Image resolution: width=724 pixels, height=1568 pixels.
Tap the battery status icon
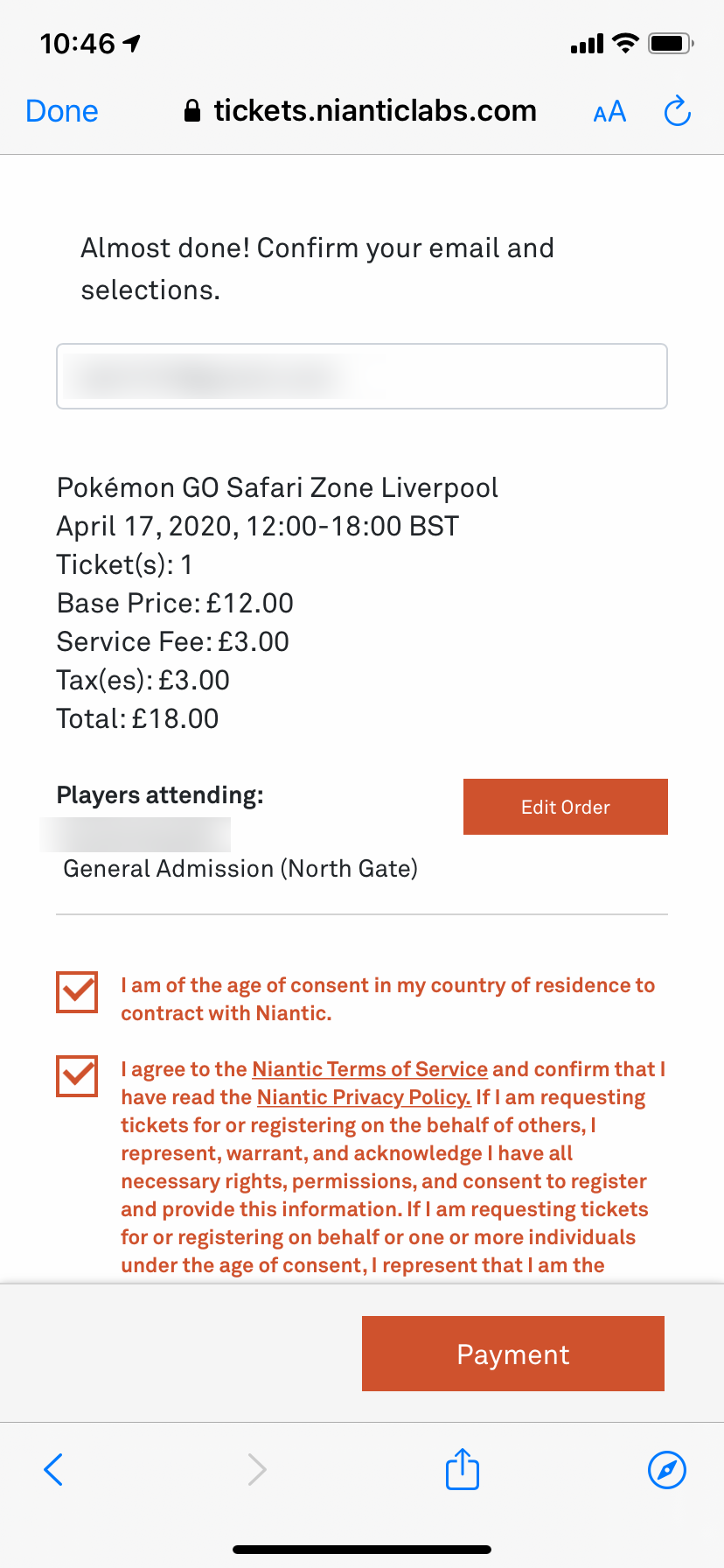672,43
